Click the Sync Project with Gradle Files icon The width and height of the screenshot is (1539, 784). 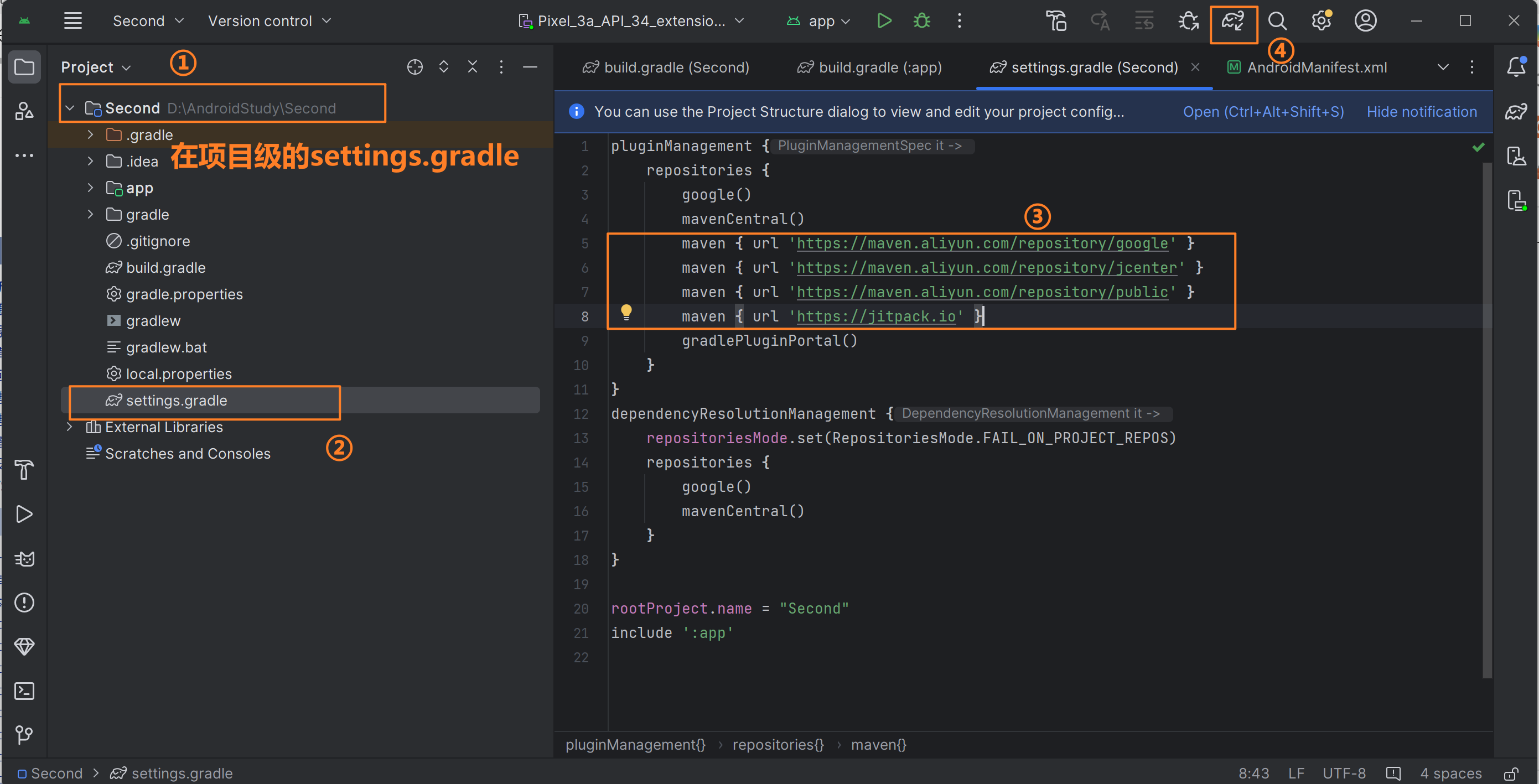(1232, 22)
